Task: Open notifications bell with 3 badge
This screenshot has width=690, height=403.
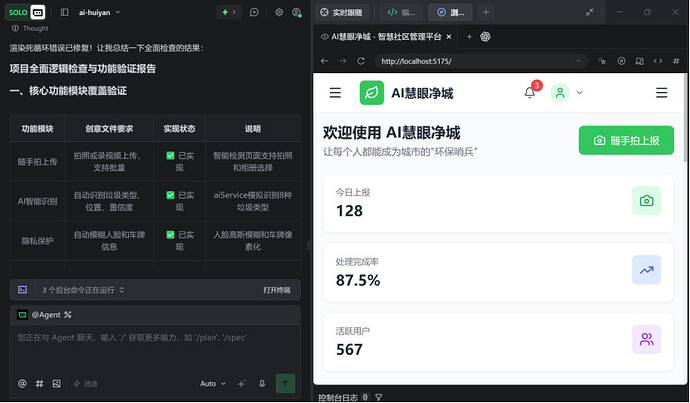Action: pyautogui.click(x=530, y=92)
